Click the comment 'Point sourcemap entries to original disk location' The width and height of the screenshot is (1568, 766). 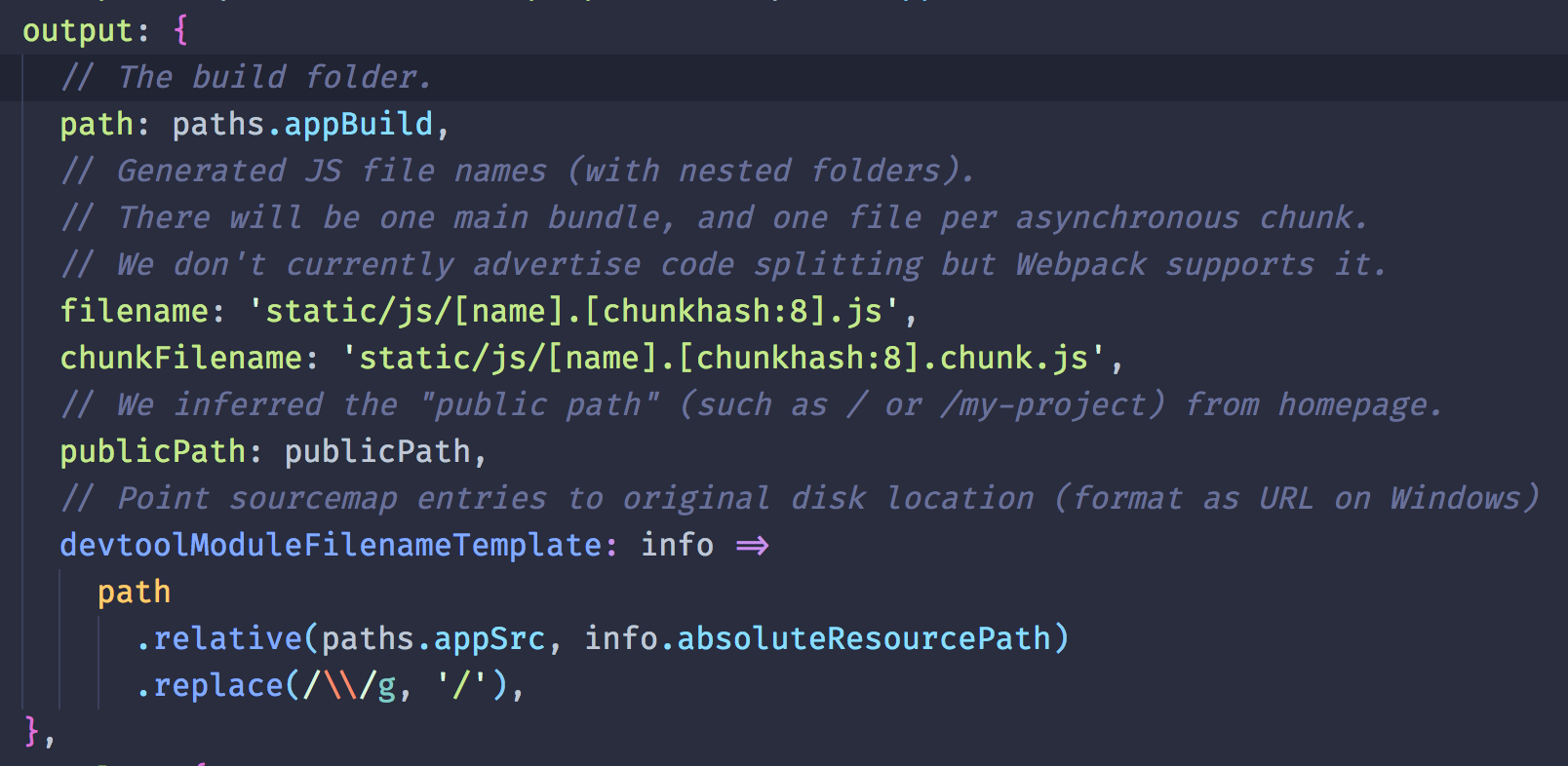coord(800,499)
